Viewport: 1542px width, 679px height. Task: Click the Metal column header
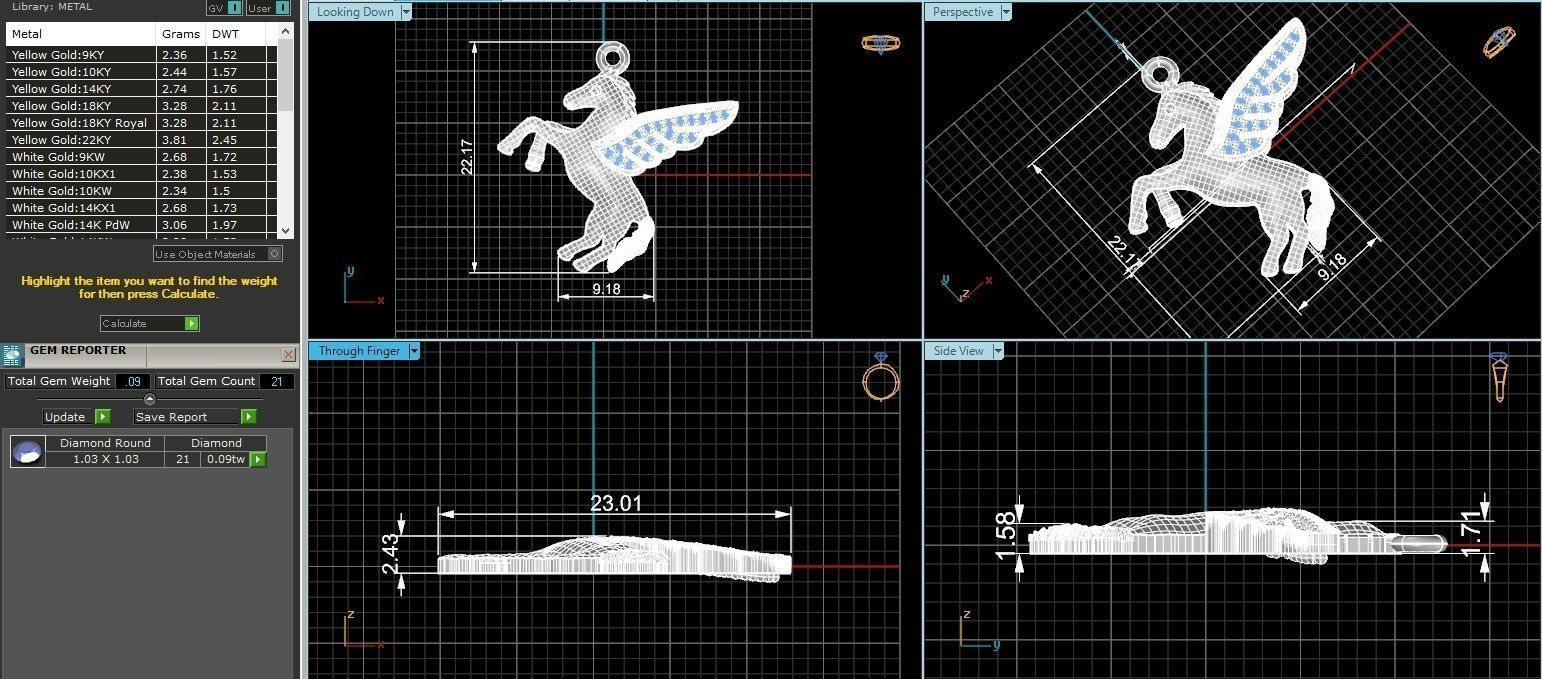tap(81, 34)
